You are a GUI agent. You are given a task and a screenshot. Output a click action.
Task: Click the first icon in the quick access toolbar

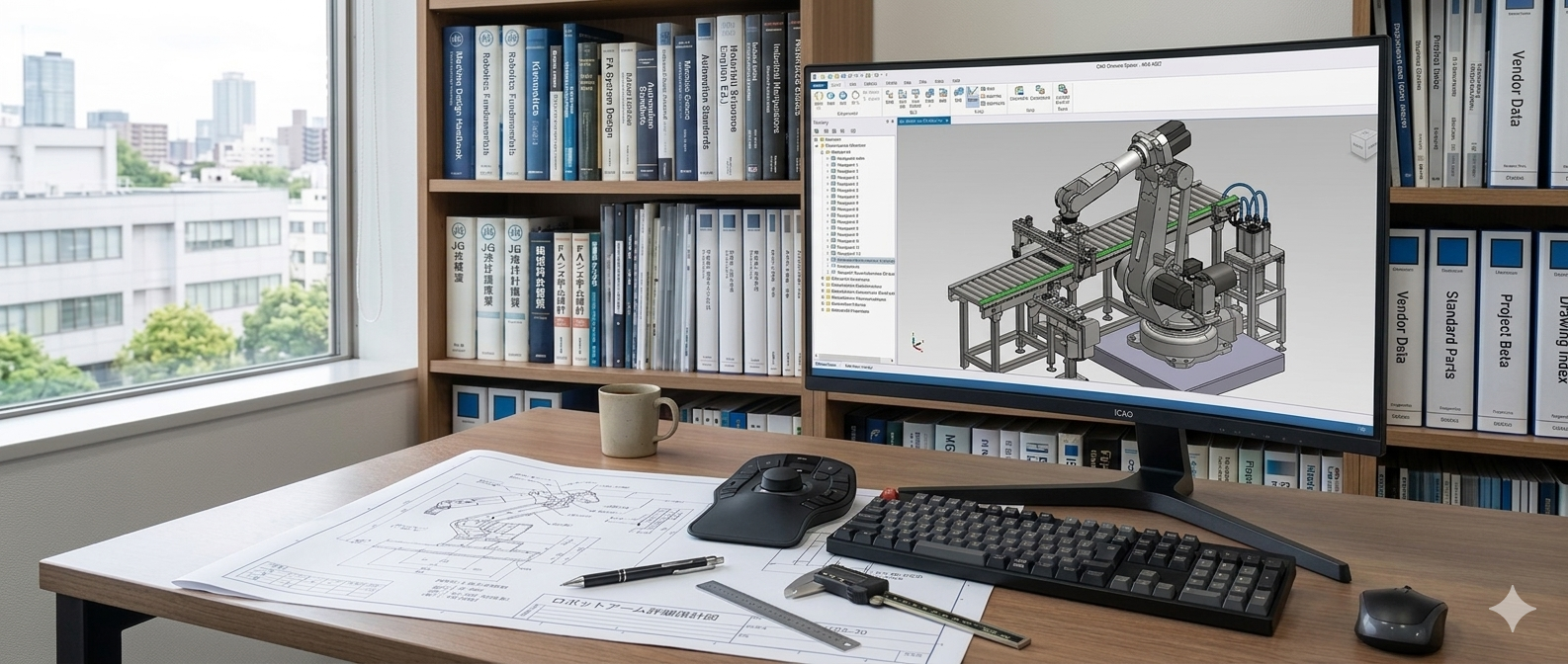[x=813, y=76]
